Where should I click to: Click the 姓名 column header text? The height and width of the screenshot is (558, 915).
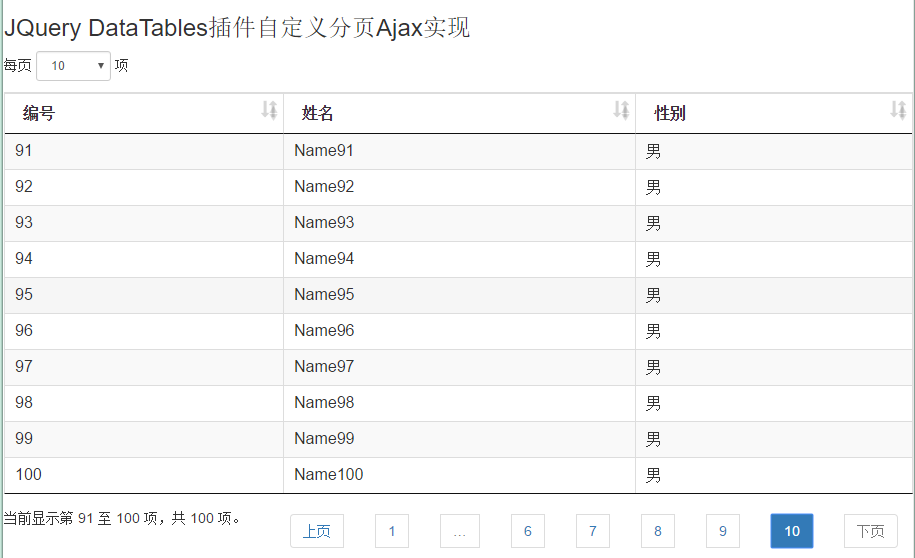coord(318,114)
